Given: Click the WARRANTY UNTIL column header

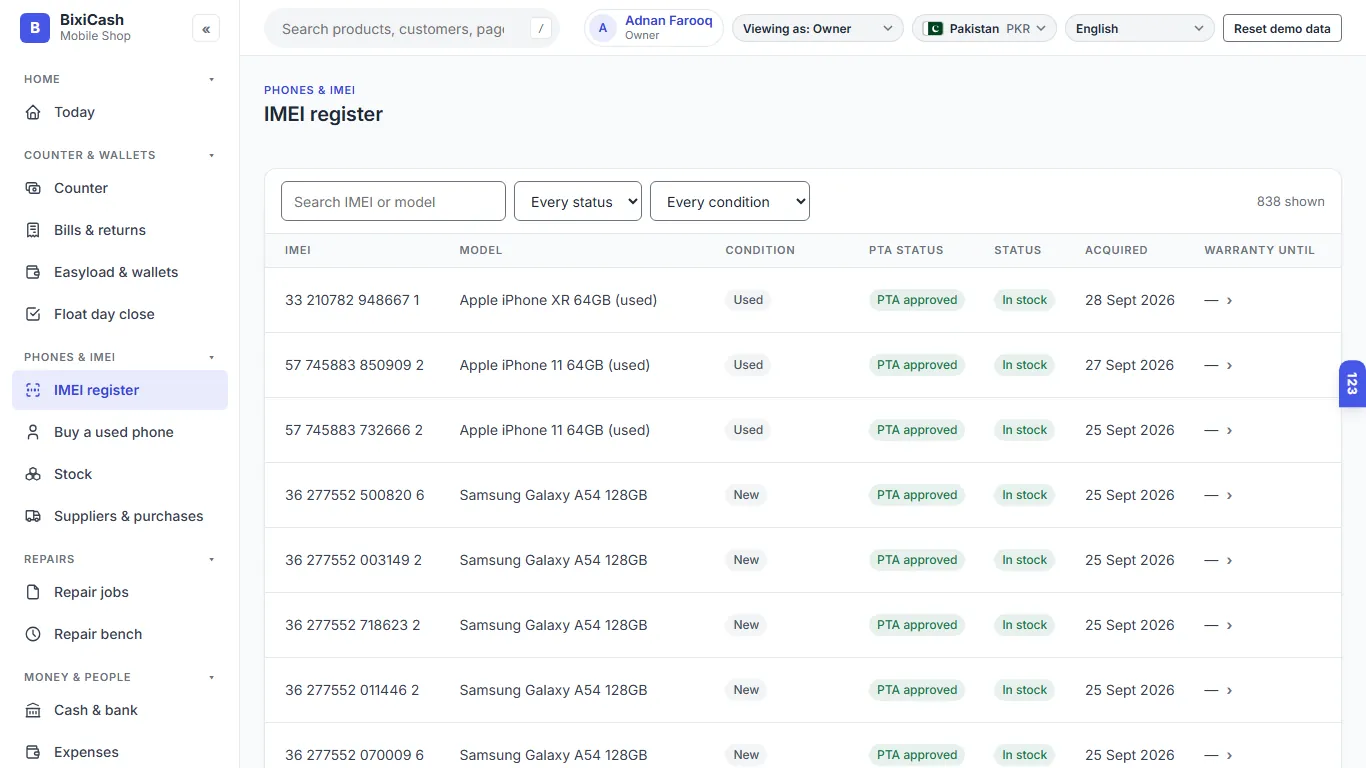Looking at the screenshot, I should click(1259, 250).
